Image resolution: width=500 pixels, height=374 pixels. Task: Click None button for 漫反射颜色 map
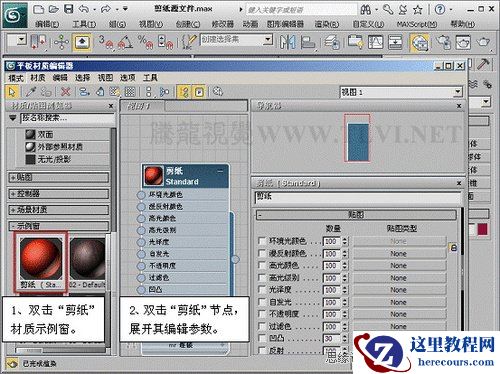pos(399,254)
